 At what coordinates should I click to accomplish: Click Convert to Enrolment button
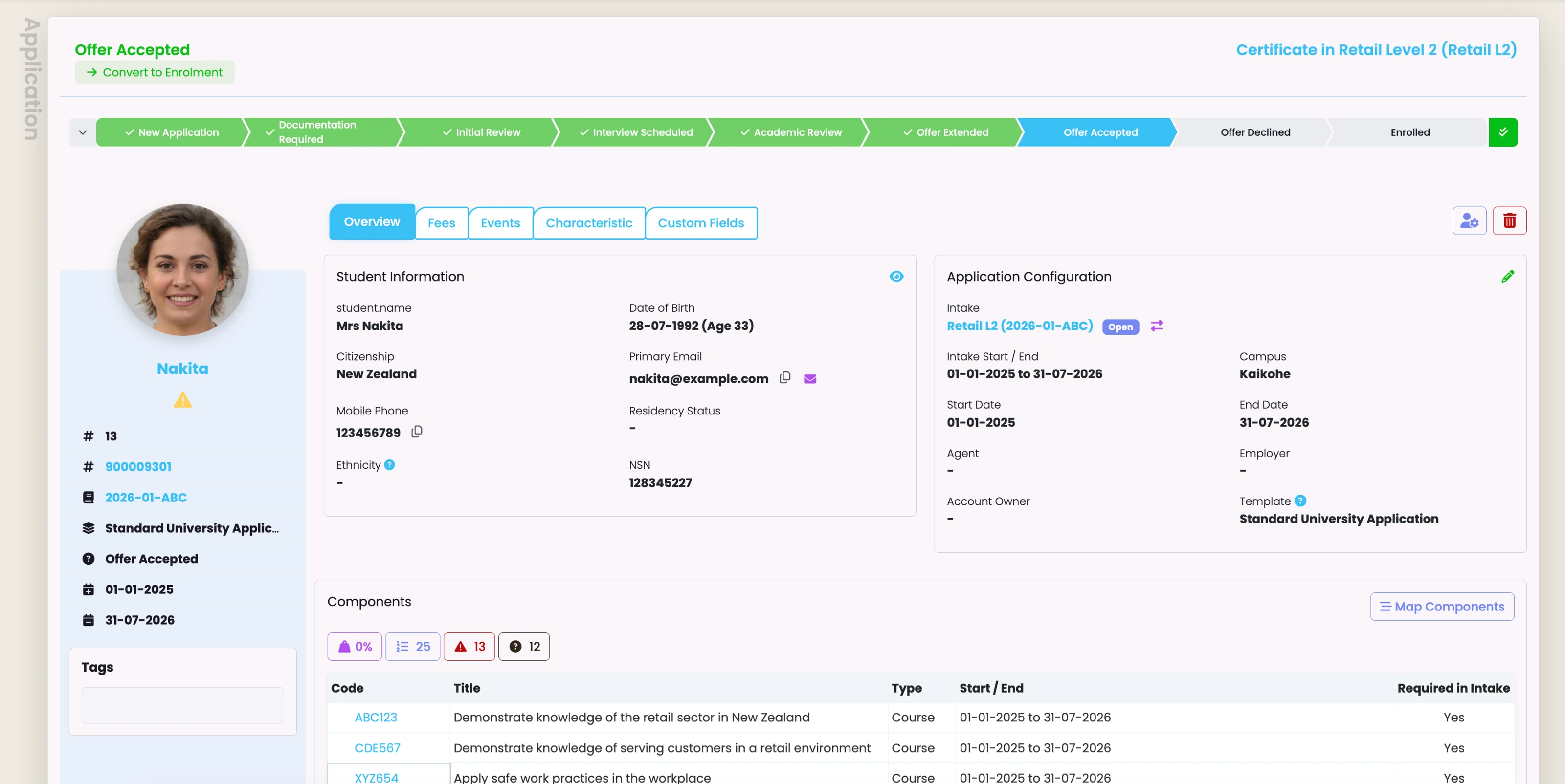point(155,72)
